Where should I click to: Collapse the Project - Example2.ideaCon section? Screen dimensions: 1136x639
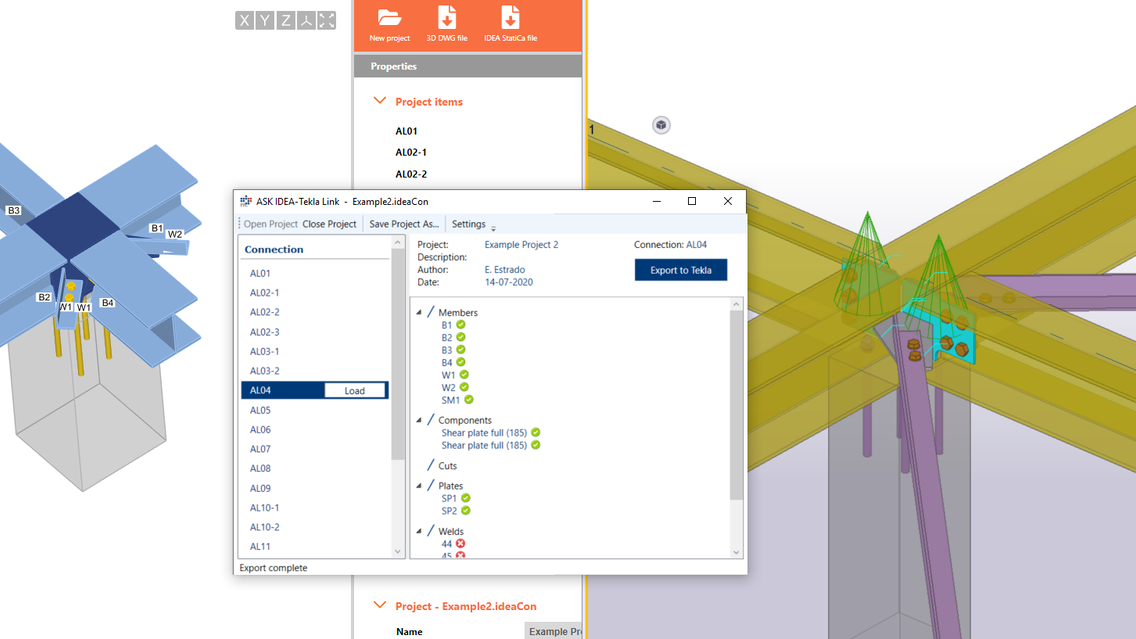(380, 606)
